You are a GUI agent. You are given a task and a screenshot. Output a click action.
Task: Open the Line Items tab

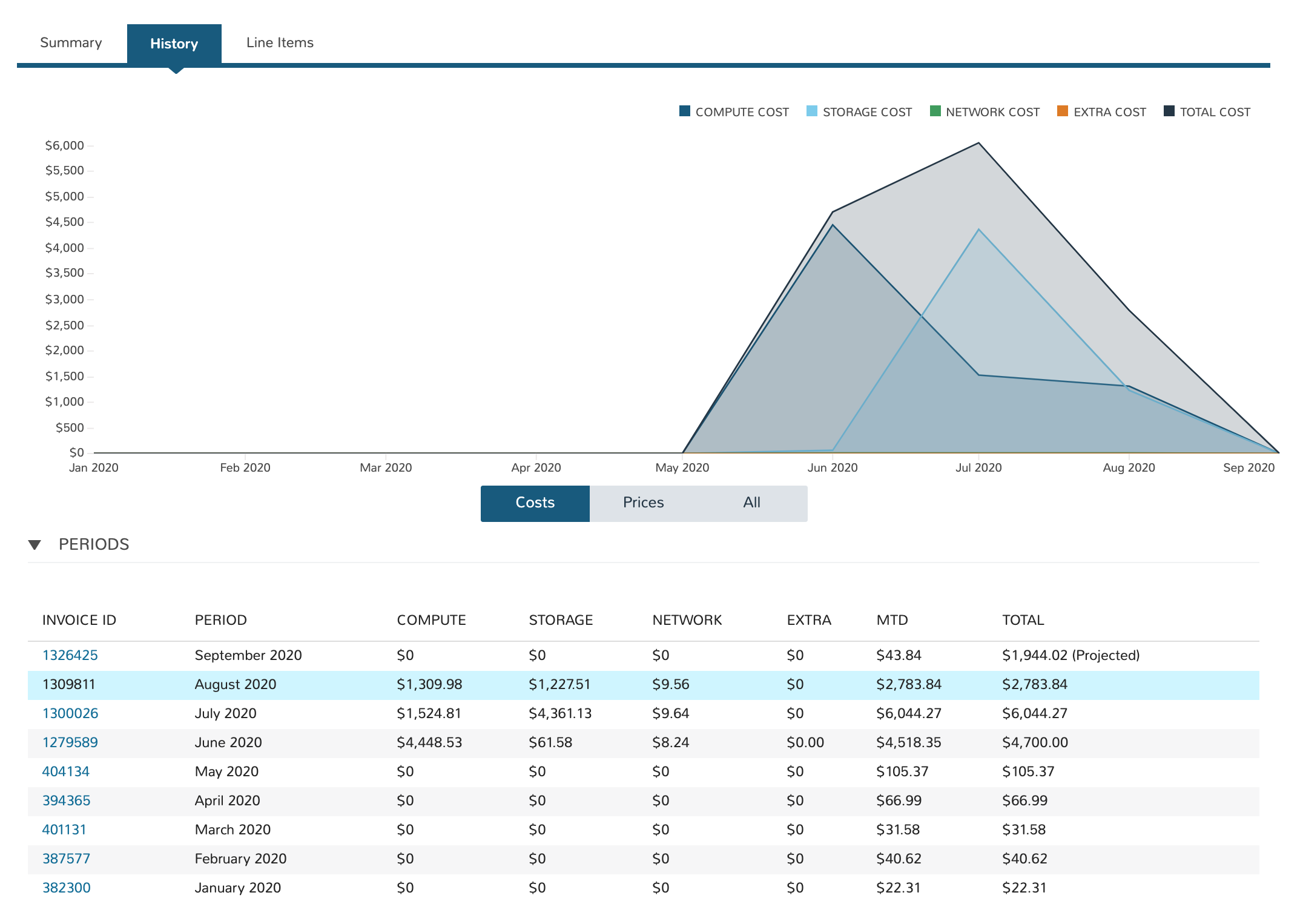point(280,43)
